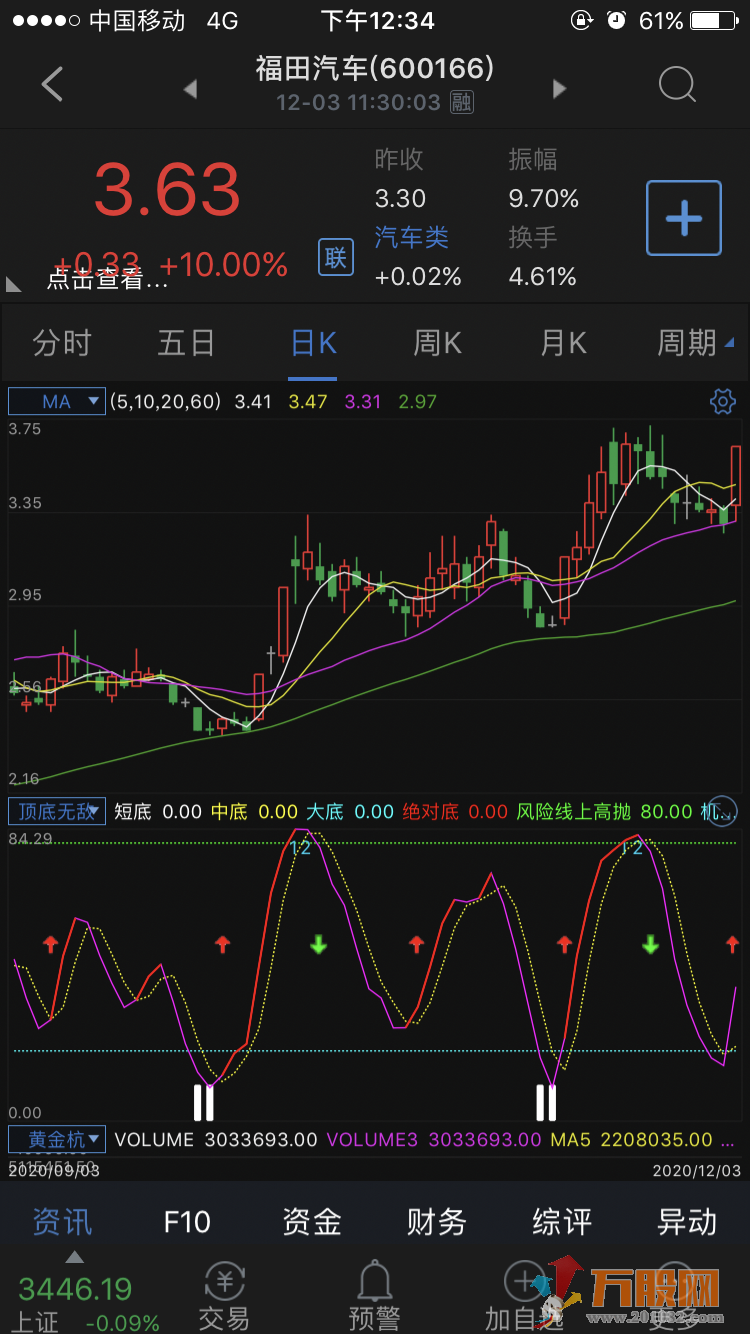The width and height of the screenshot is (750, 1334).
Task: Tap the 联 linkage badge
Action: click(336, 258)
